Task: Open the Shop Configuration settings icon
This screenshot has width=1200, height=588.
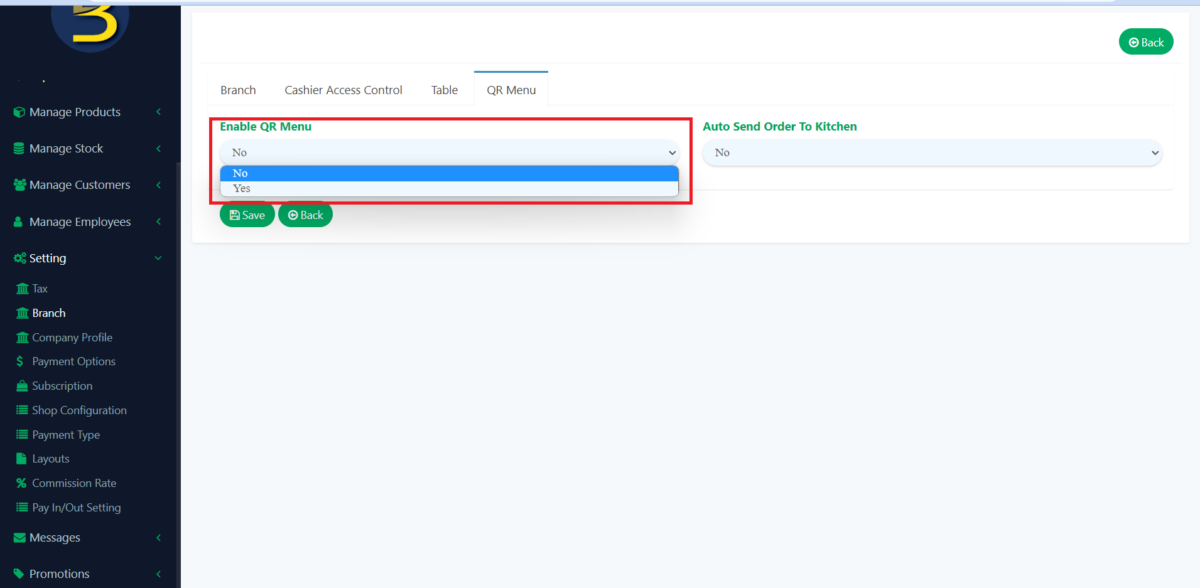Action: tap(22, 410)
